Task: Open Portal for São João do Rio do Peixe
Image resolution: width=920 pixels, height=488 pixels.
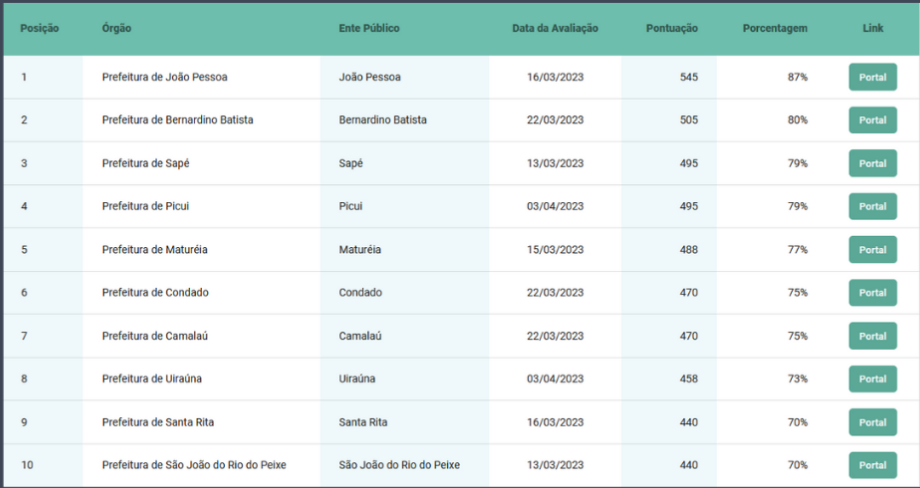Action: click(x=872, y=465)
